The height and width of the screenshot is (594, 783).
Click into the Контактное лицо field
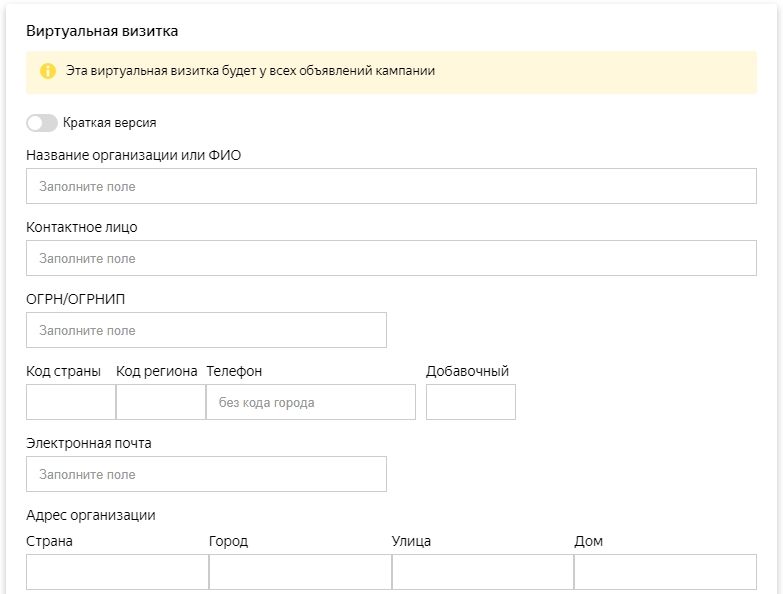391,258
